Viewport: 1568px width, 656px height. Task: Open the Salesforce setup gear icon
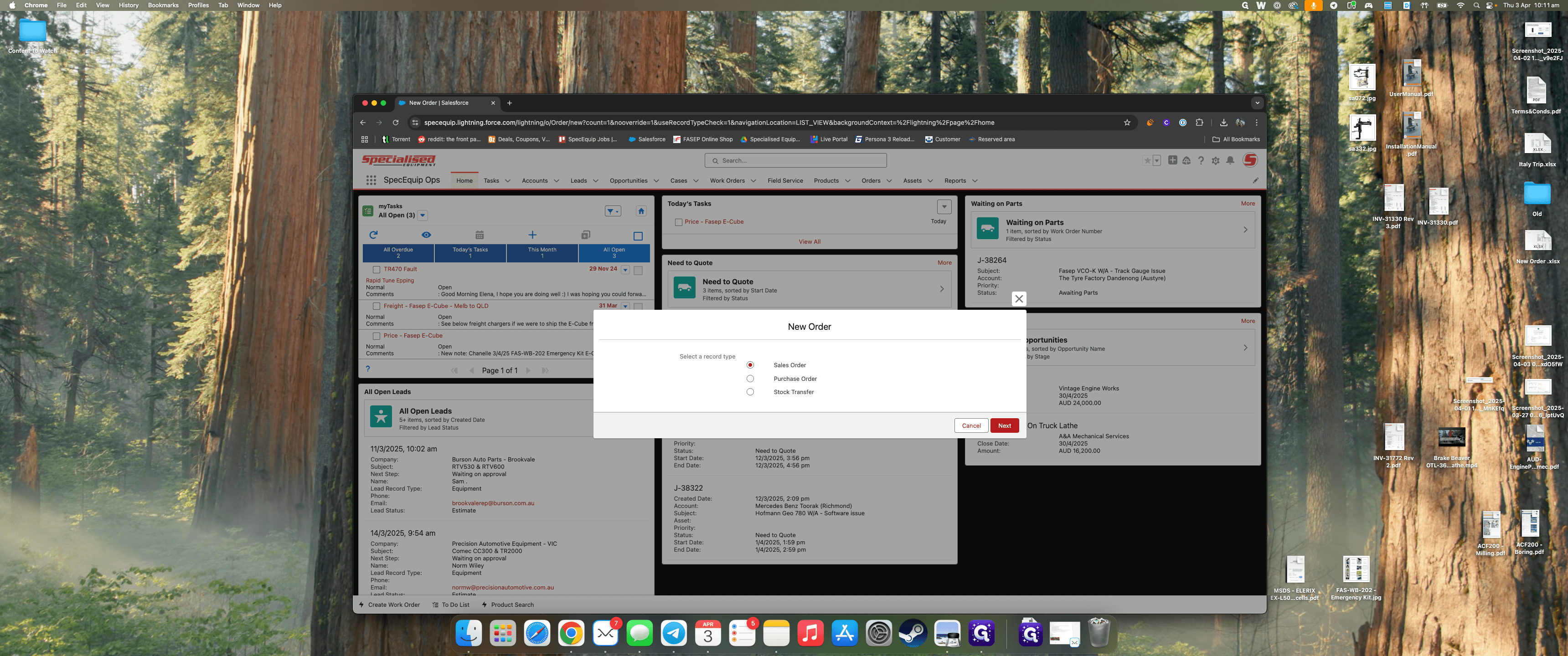[1215, 161]
